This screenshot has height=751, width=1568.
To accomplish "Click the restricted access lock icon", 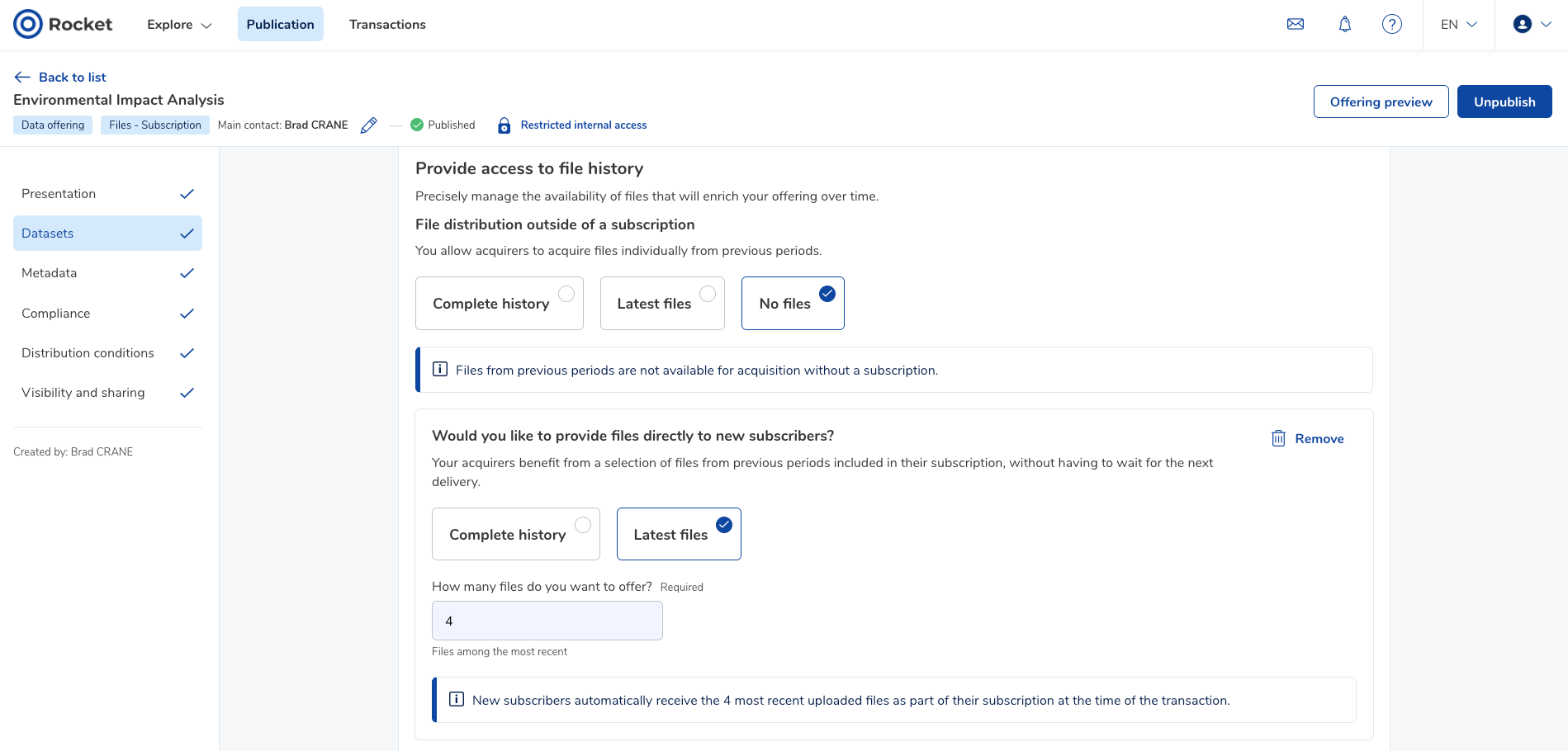I will pos(504,125).
